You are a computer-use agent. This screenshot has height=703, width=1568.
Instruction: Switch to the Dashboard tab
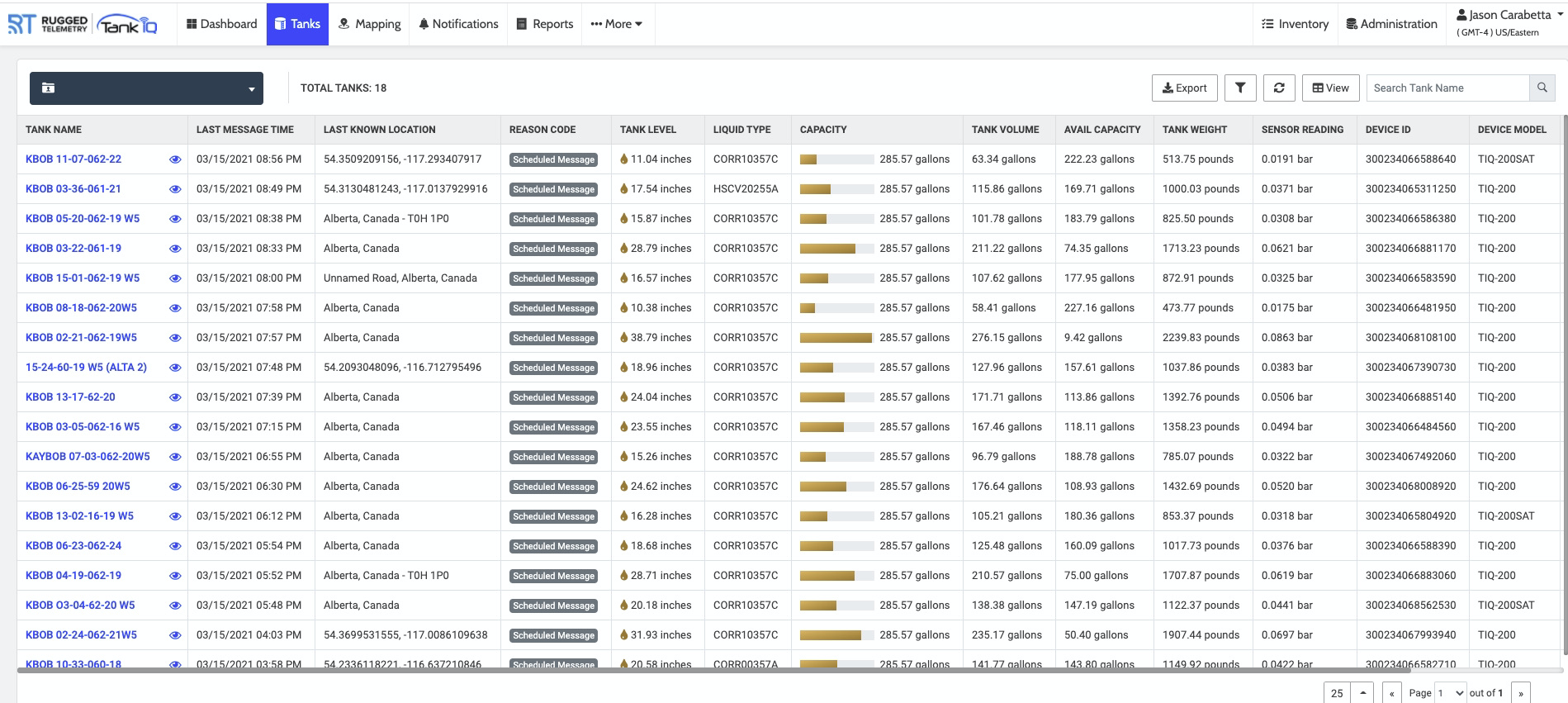221,24
